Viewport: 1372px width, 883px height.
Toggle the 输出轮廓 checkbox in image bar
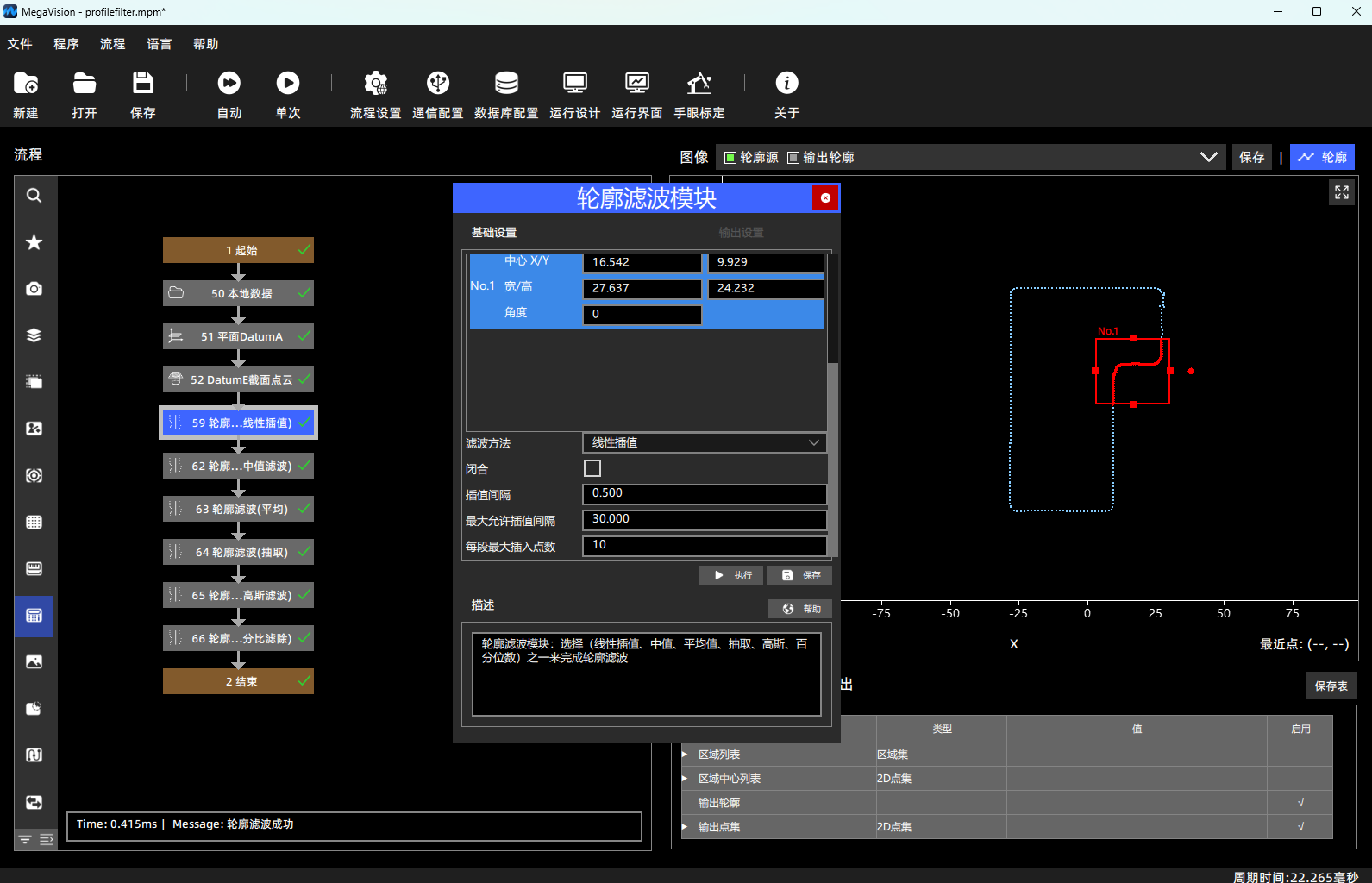click(x=793, y=158)
